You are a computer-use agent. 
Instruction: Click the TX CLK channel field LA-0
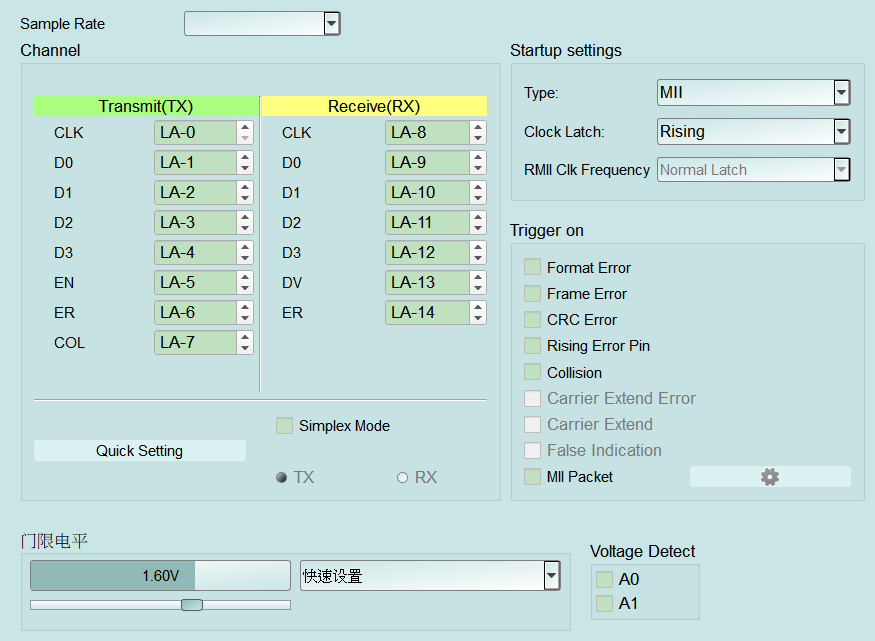pos(195,133)
